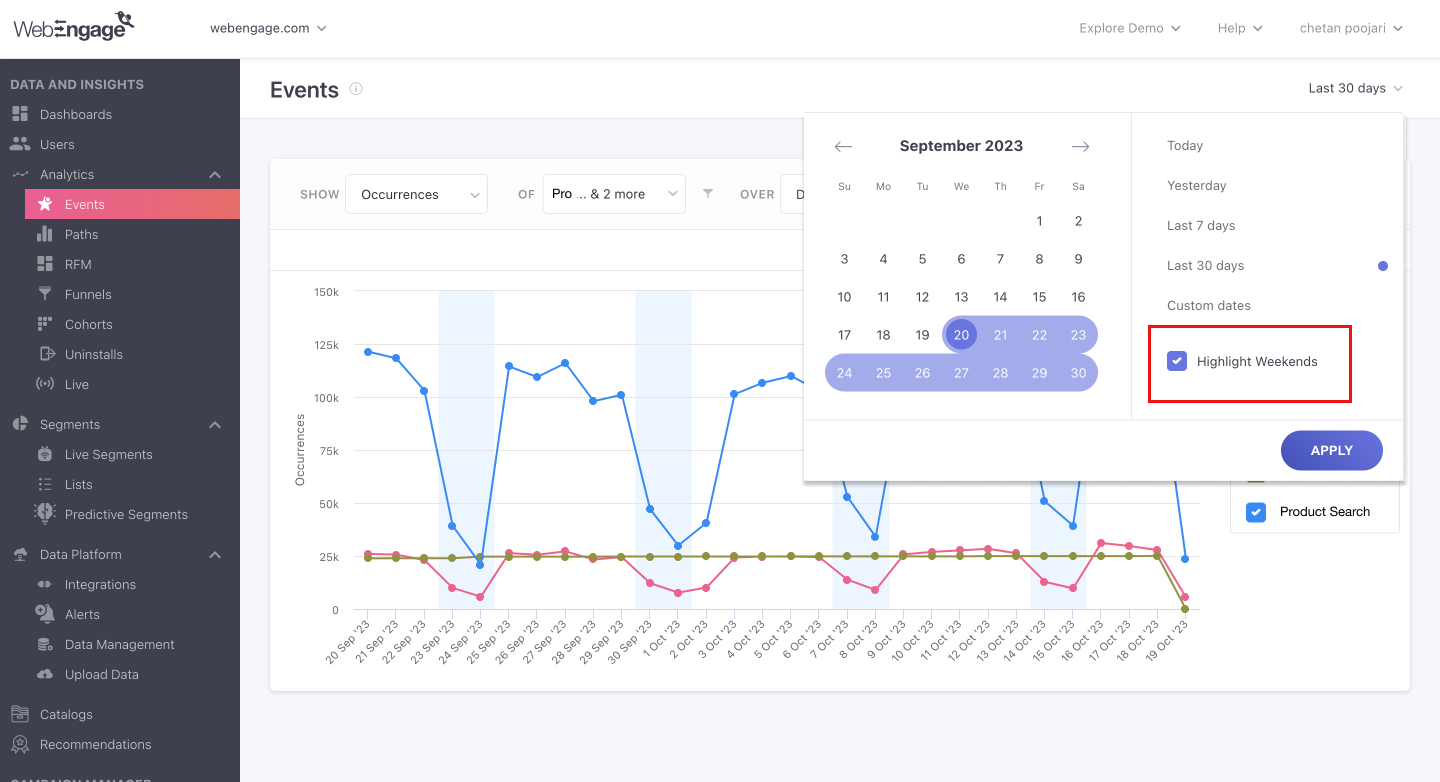
Task: Open chetan poojari user menu
Action: click(x=1351, y=28)
